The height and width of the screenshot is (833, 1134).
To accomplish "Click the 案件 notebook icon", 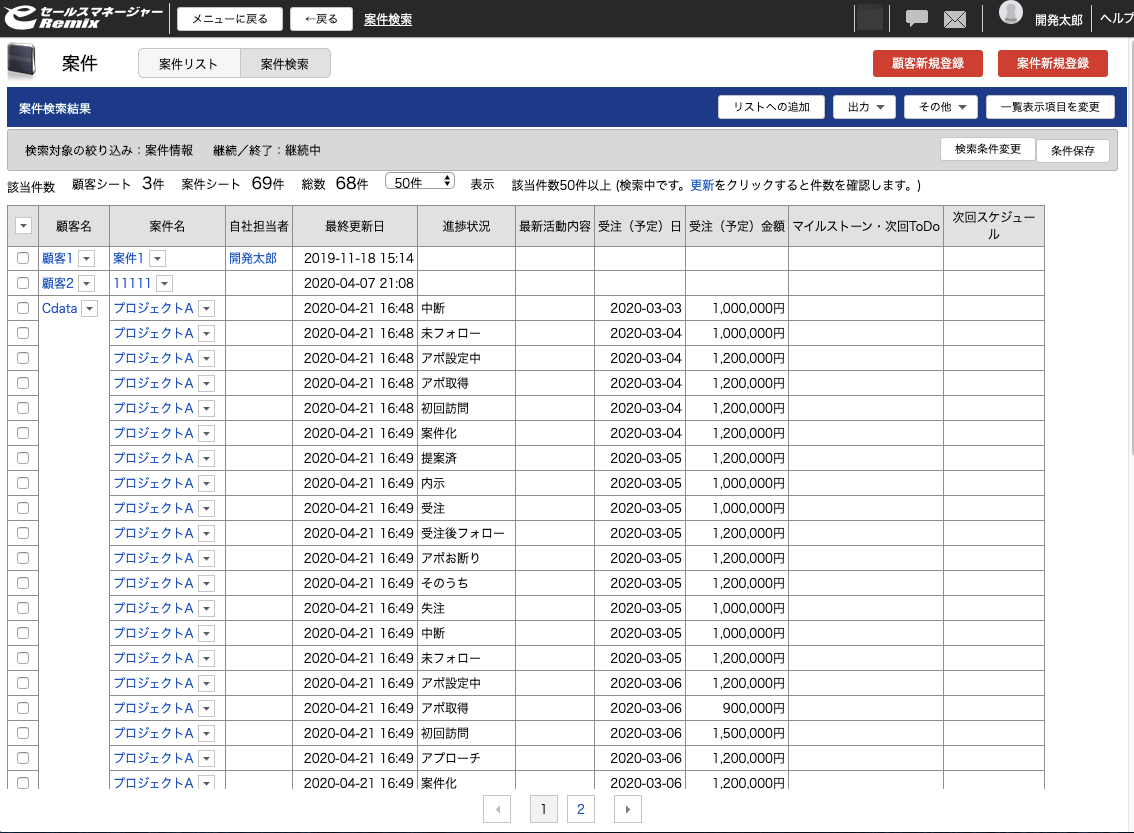I will point(21,62).
